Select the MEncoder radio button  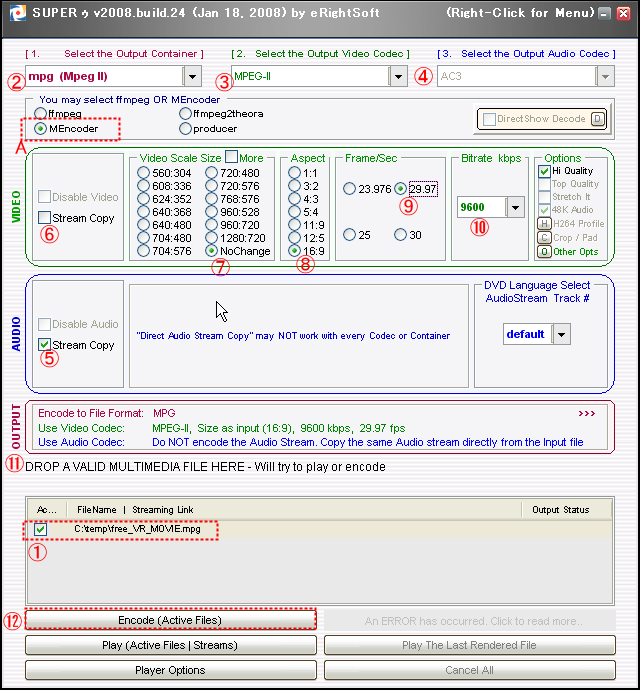[40, 129]
